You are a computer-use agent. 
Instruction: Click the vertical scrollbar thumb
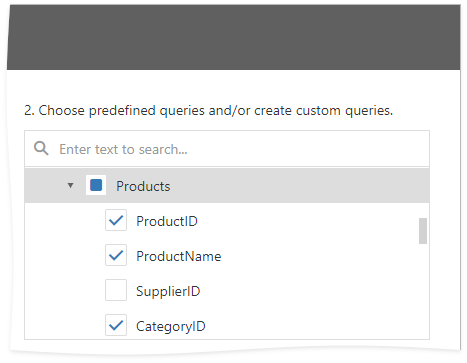(x=423, y=231)
